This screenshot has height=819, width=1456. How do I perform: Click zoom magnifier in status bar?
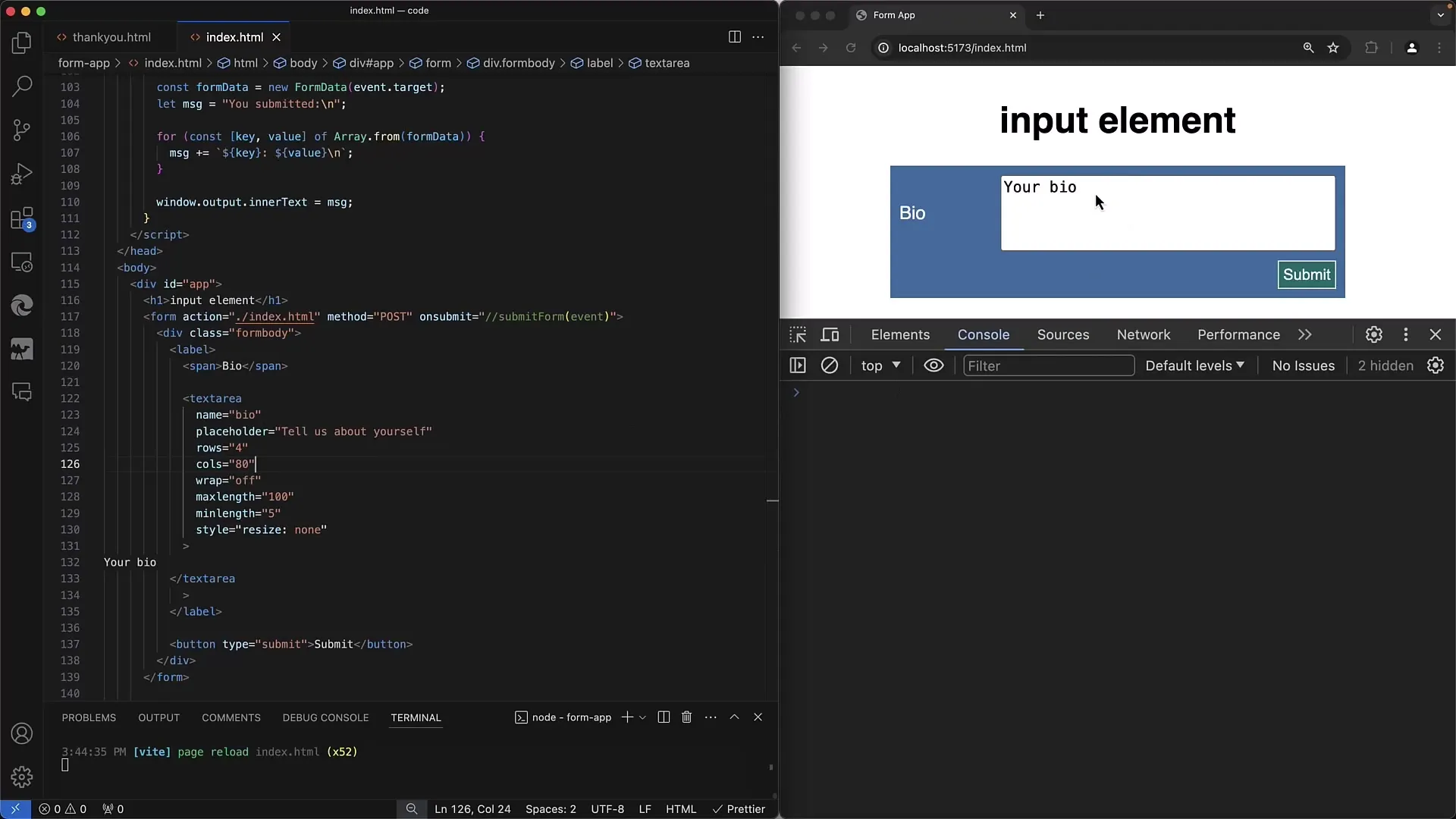pyautogui.click(x=412, y=809)
